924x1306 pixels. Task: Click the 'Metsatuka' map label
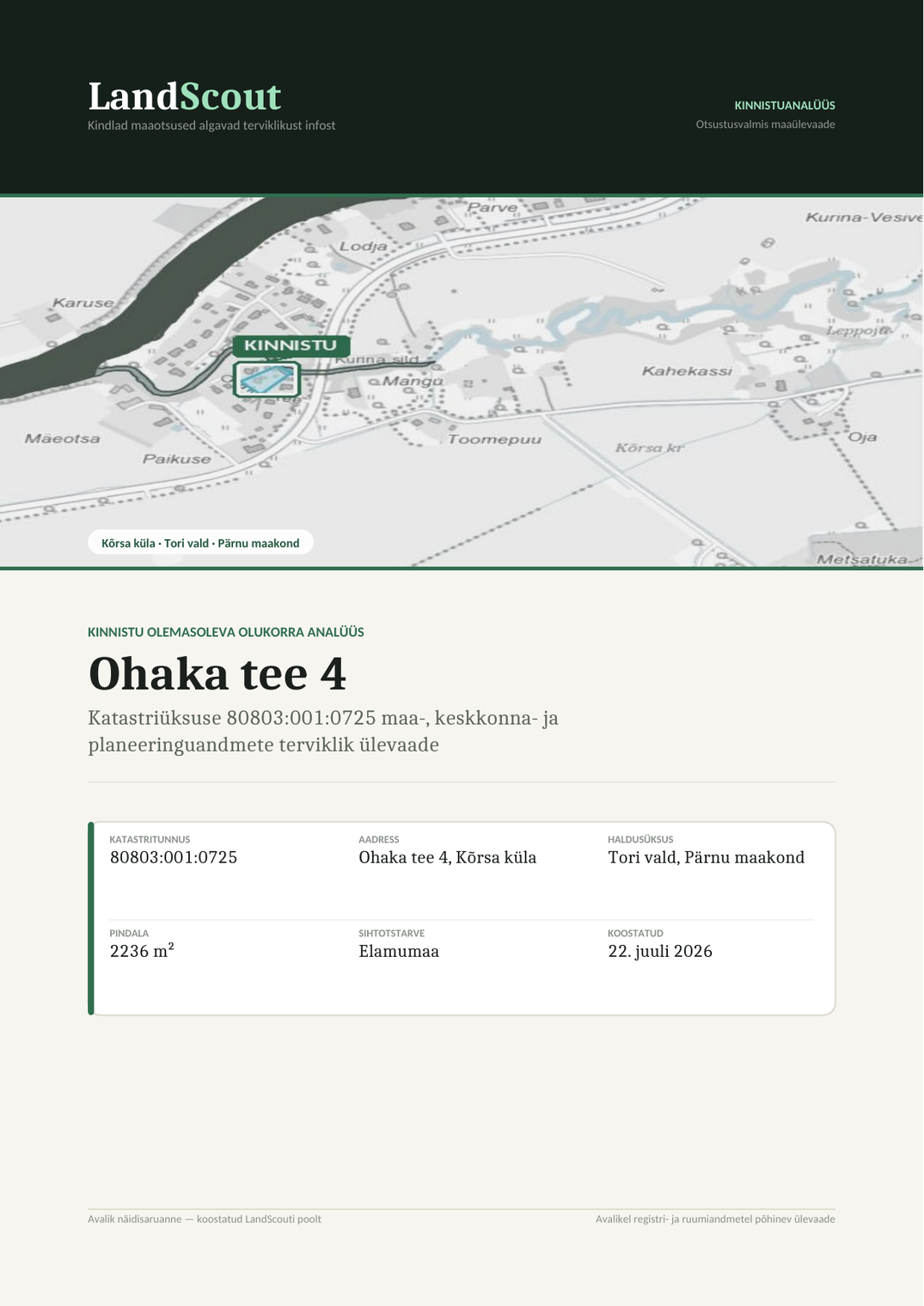862,560
